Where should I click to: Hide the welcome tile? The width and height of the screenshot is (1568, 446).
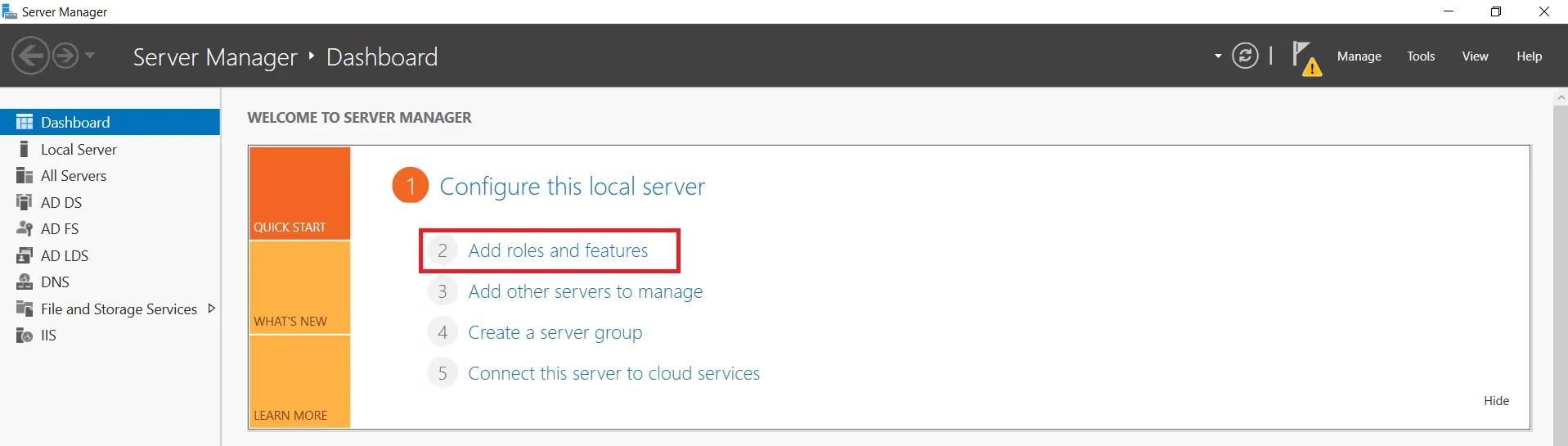[1496, 400]
